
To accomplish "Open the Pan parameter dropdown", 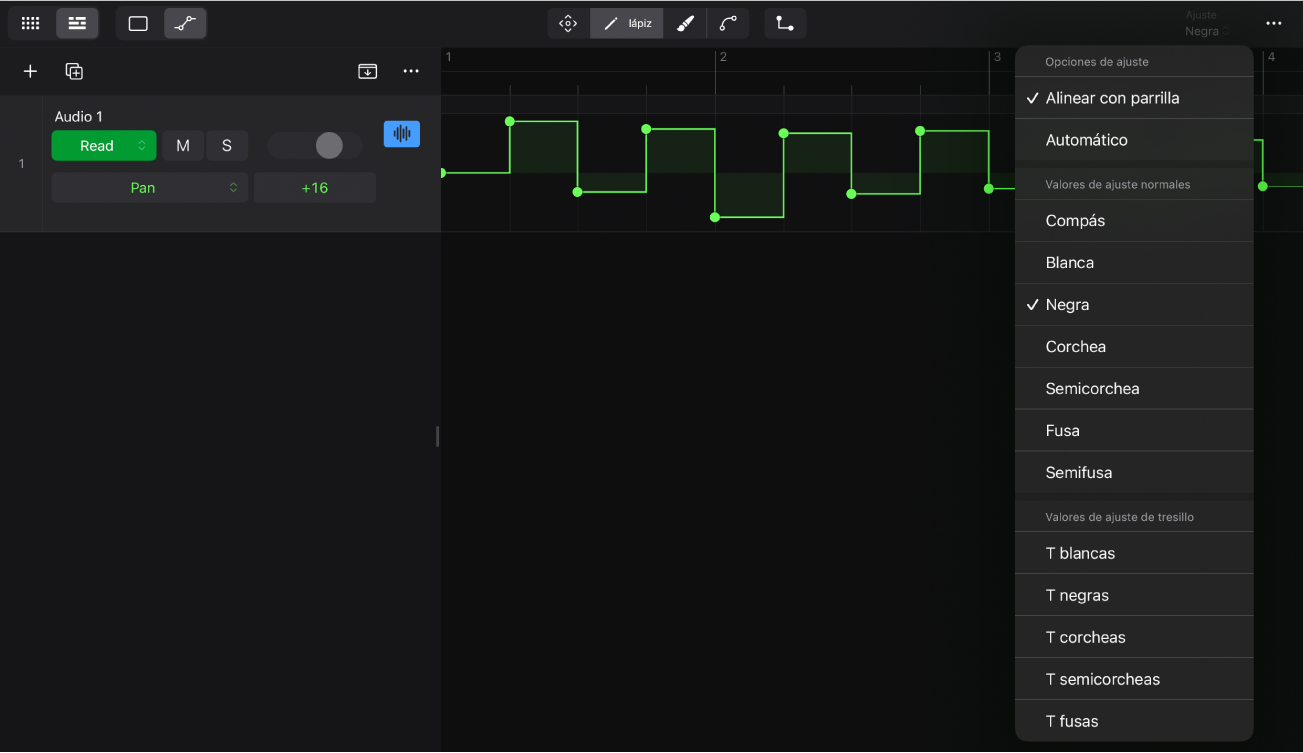I will (x=150, y=188).
